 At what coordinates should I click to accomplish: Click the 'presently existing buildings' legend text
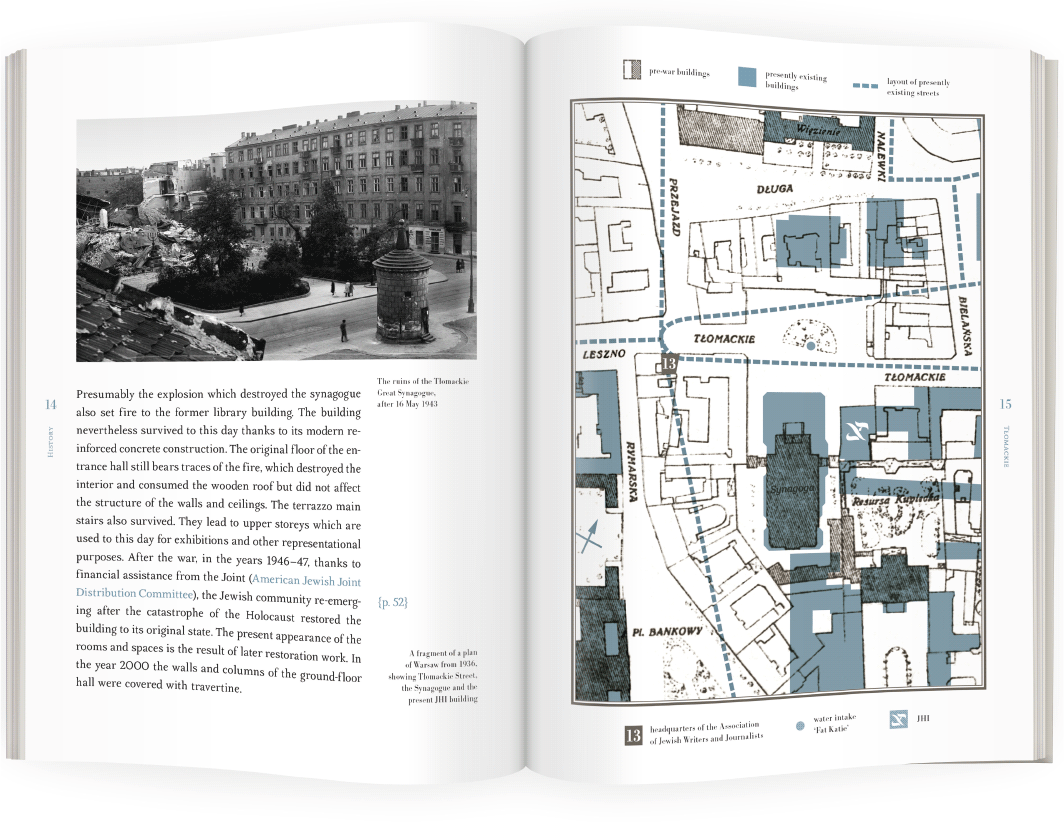[x=796, y=80]
